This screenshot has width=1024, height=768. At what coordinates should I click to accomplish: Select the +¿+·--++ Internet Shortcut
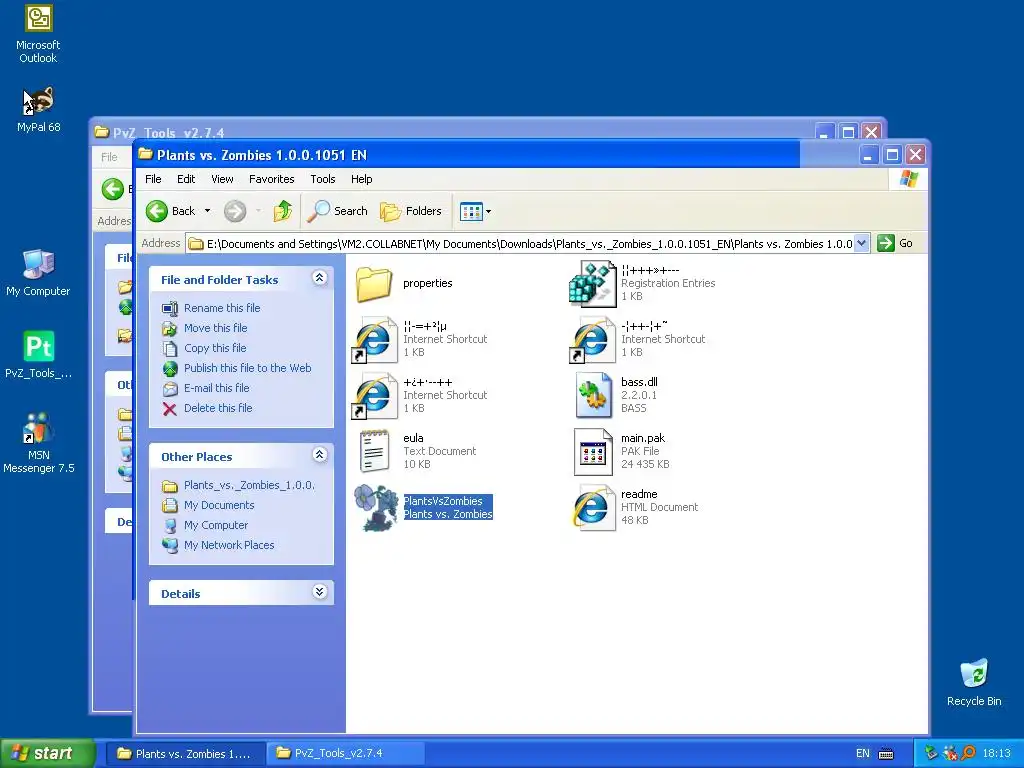374,395
